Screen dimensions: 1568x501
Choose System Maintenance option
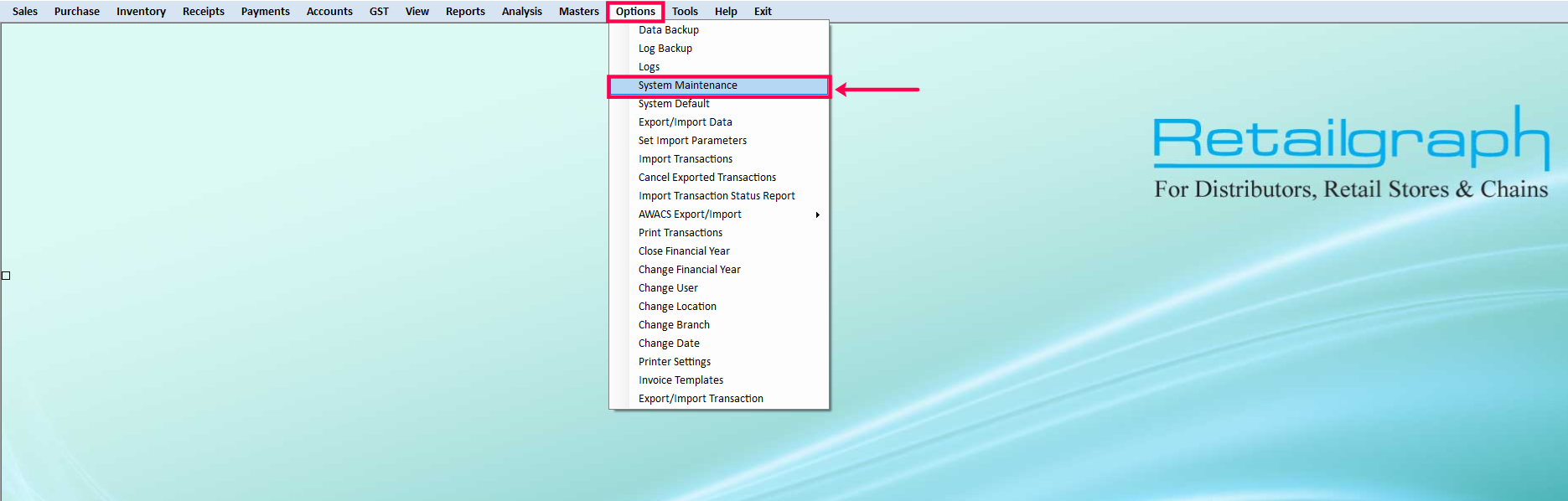(719, 85)
